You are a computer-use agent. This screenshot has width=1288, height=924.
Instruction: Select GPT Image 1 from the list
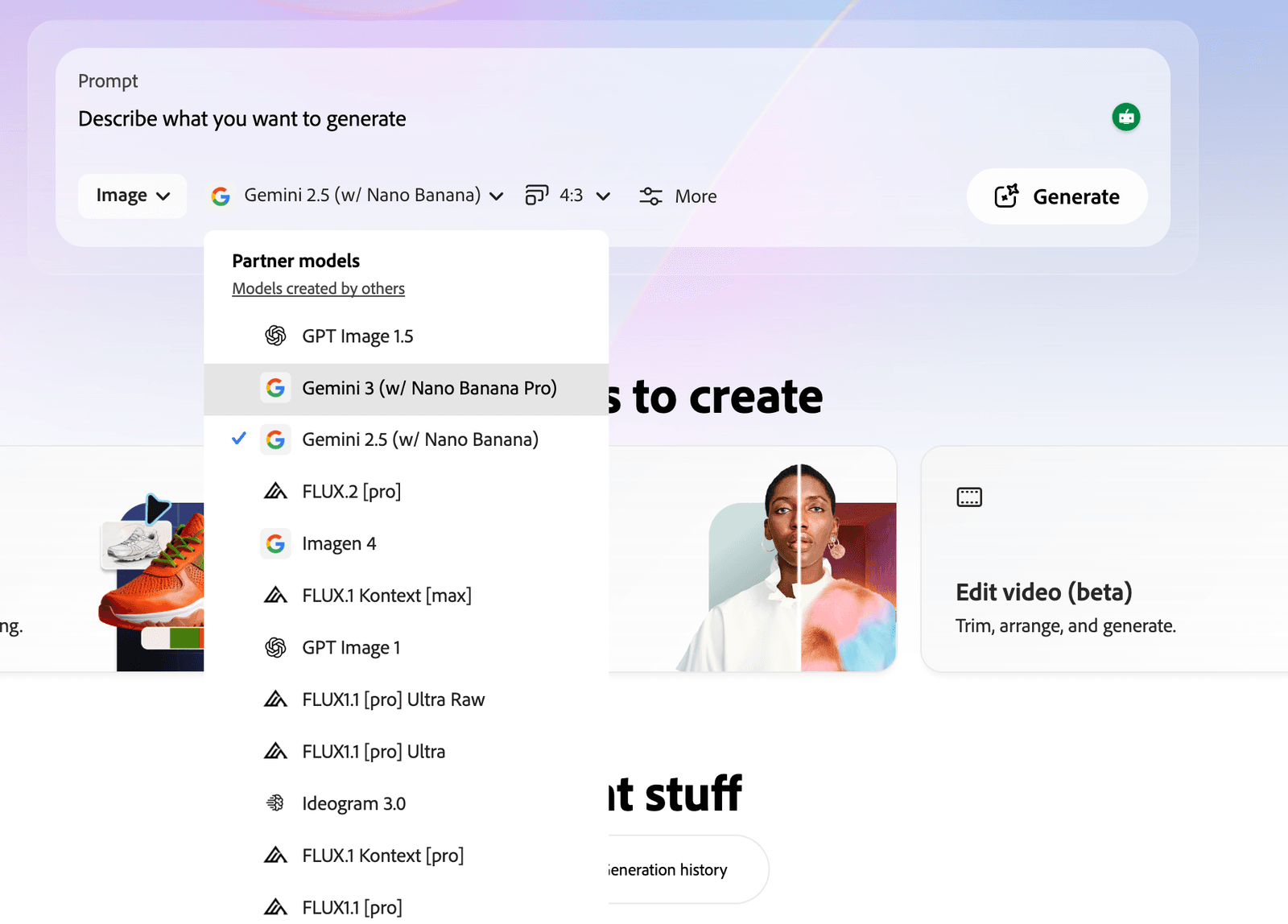[406, 648]
